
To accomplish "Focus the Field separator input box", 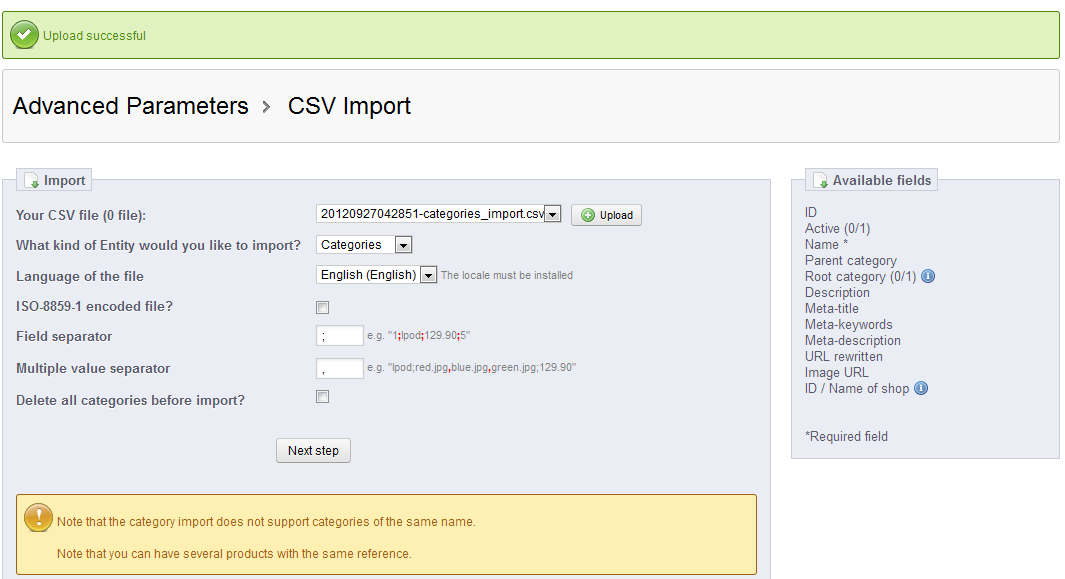I will click(x=339, y=336).
